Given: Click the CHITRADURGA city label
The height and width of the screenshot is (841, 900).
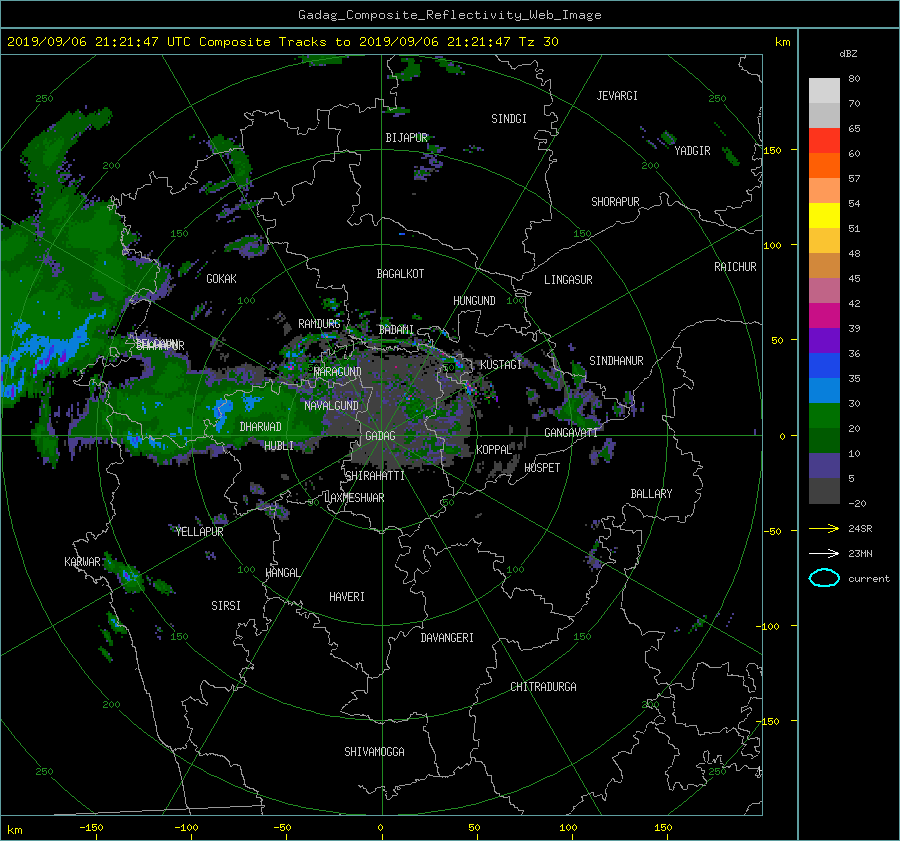Looking at the screenshot, I should 544,687.
